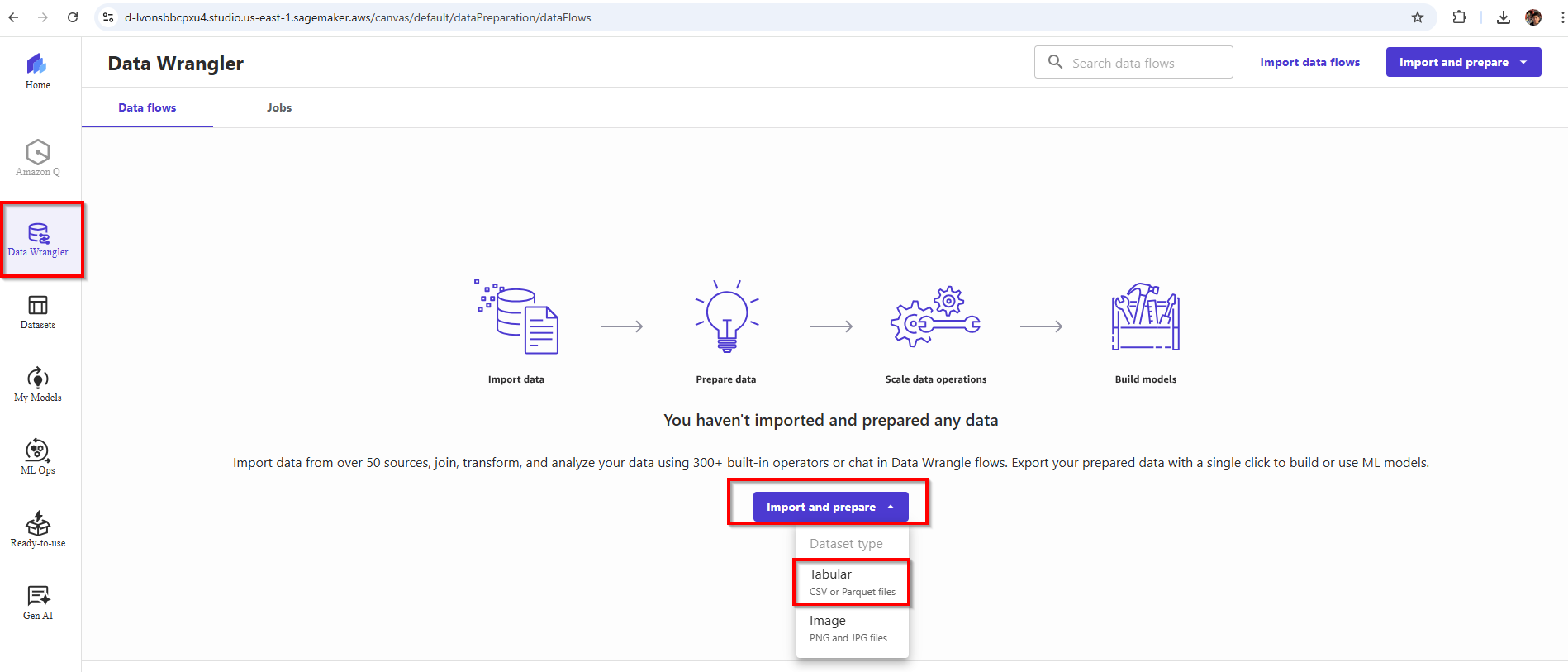Open ML Ops from the sidebar

pos(38,457)
